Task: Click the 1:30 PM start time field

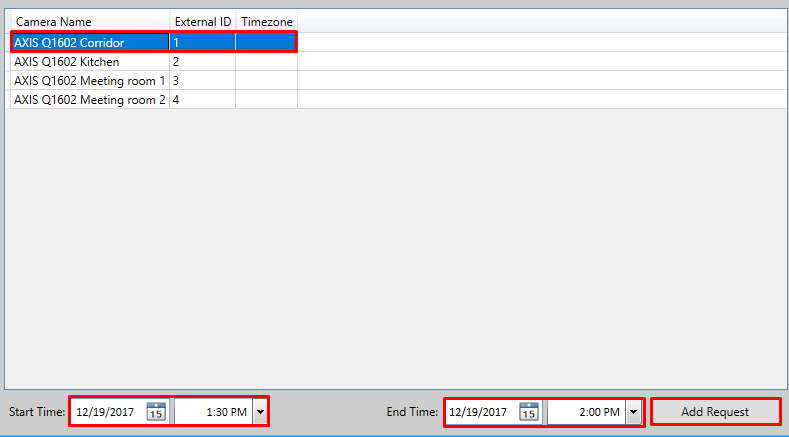Action: point(213,412)
